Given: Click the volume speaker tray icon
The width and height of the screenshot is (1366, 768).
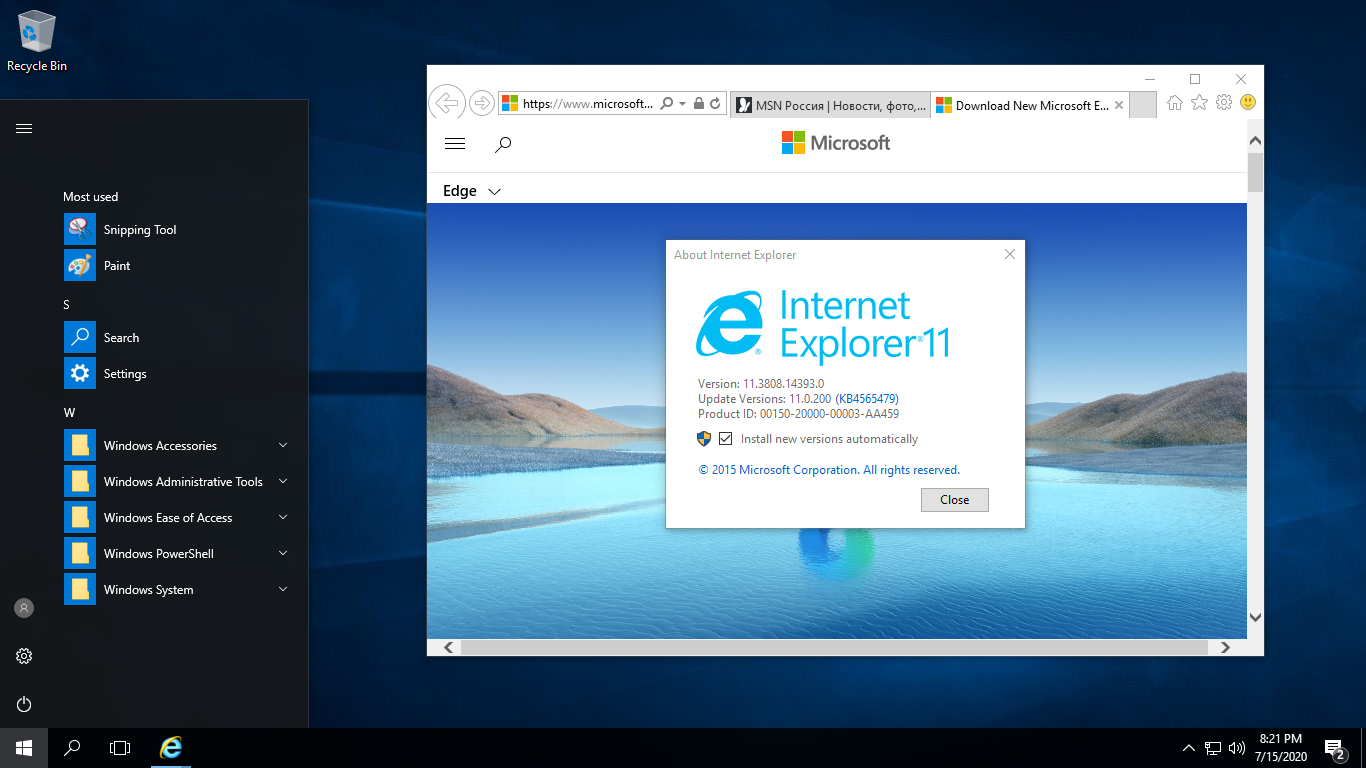Looking at the screenshot, I should point(1237,748).
